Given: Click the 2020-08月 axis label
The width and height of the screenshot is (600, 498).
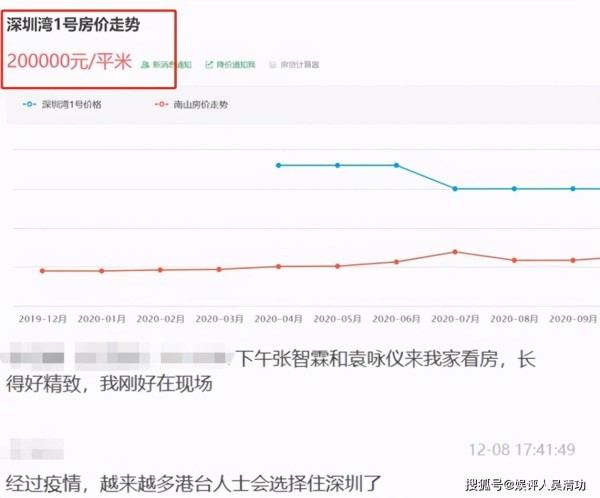Looking at the screenshot, I should [514, 319].
